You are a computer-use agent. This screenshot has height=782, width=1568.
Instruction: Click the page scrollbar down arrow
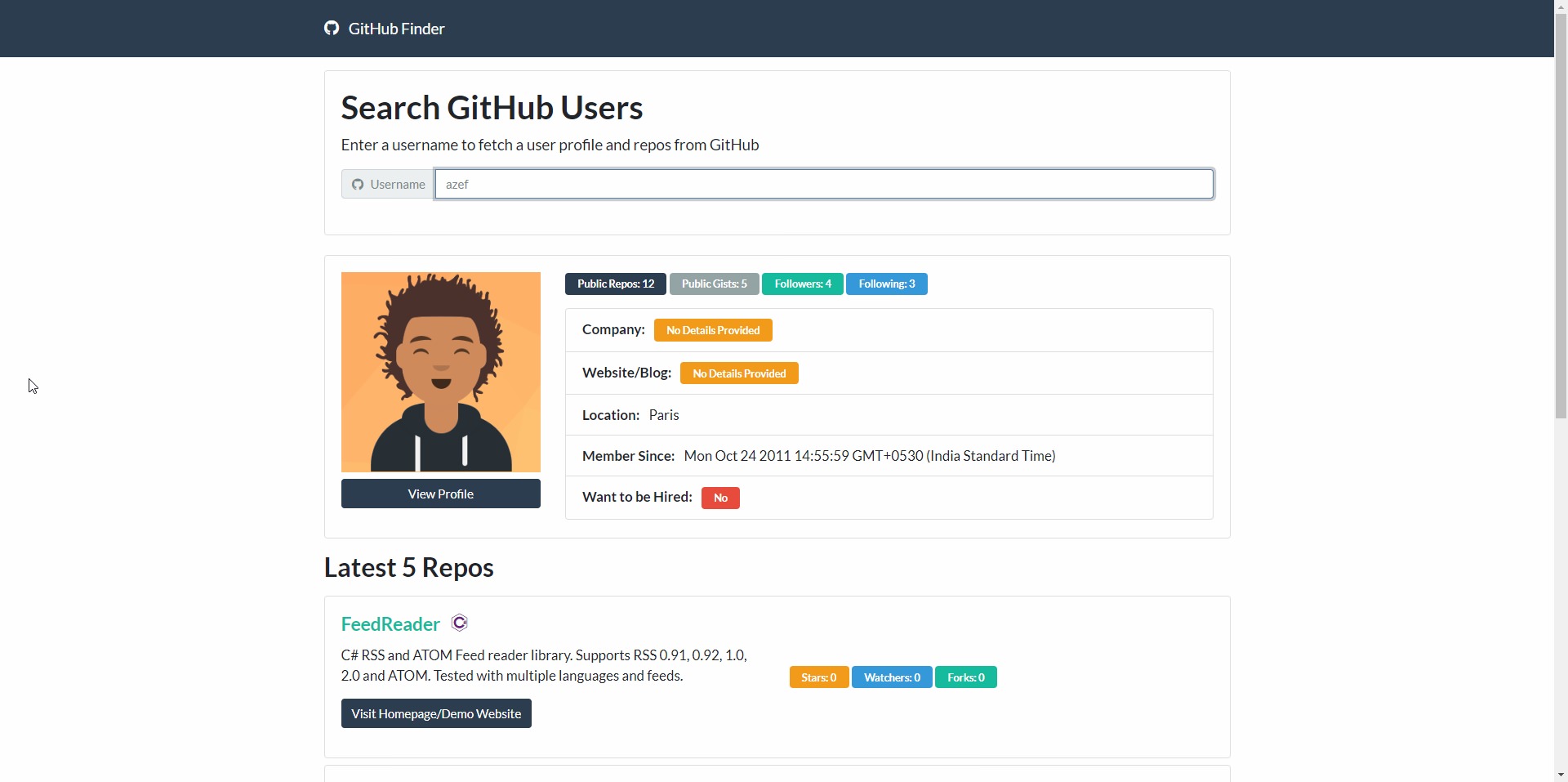pos(1561,775)
